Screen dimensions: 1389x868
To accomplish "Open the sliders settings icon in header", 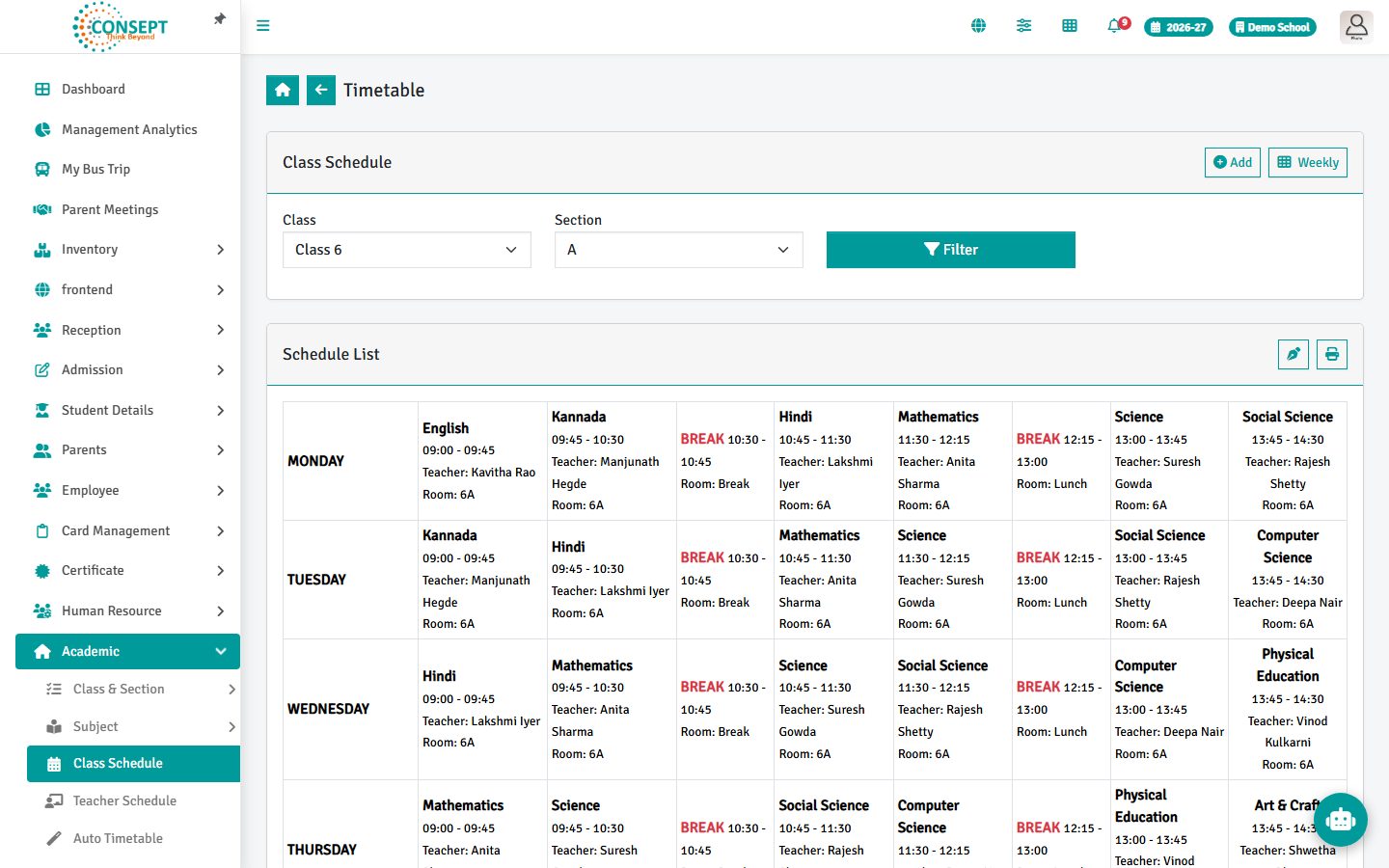I will point(1023,26).
